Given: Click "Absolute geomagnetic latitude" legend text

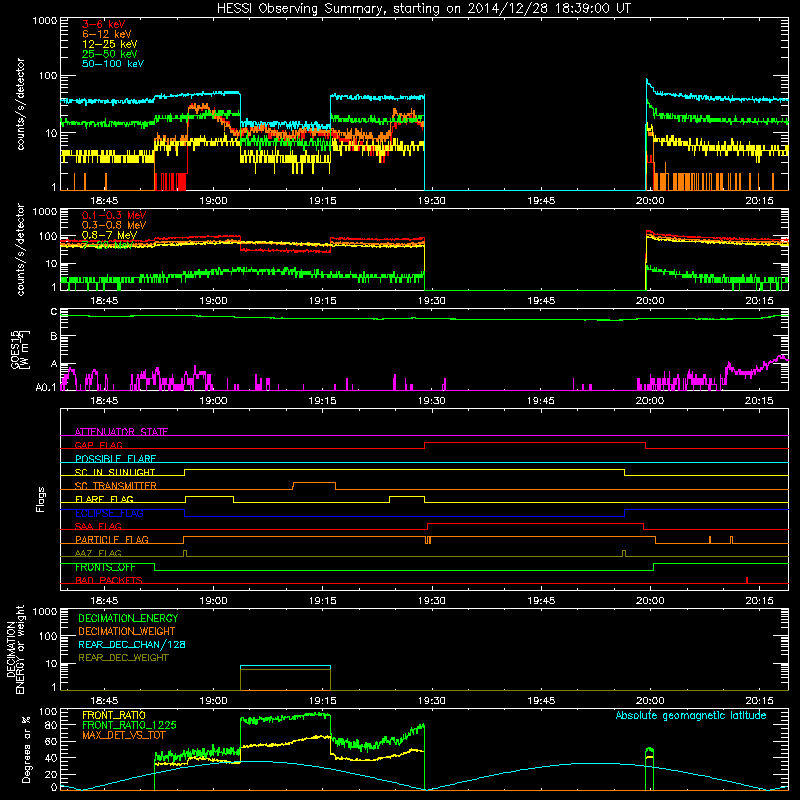Looking at the screenshot, I should tap(691, 715).
